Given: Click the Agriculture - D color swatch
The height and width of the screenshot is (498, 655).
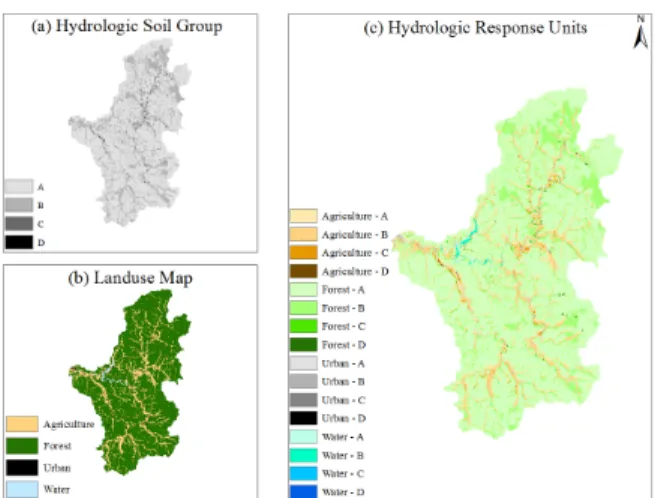Looking at the screenshot, I should [304, 271].
